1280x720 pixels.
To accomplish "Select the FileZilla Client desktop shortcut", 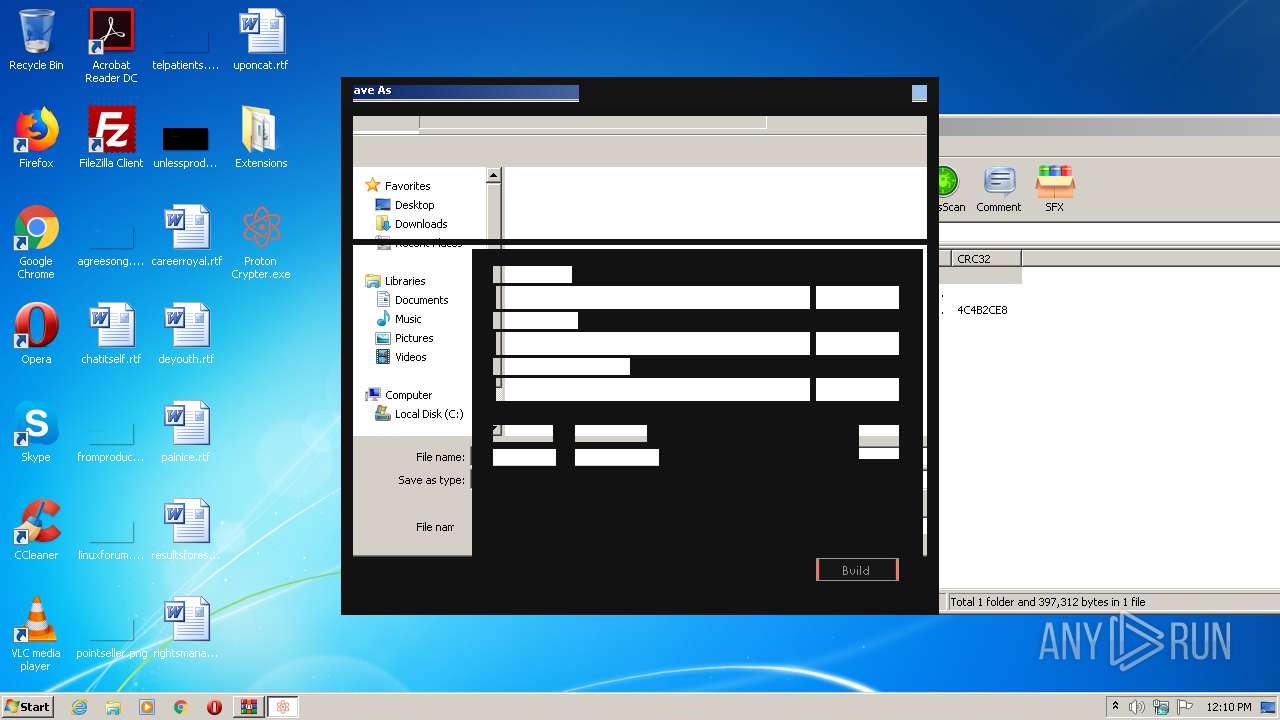I will click(111, 138).
